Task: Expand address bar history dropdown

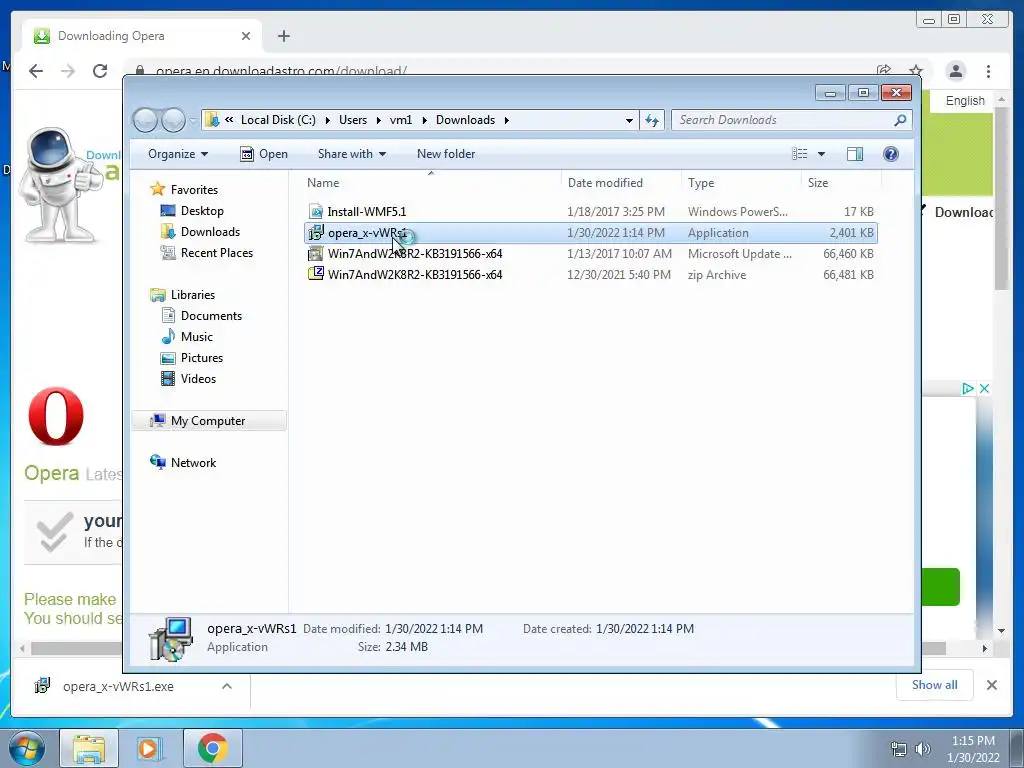Action: (629, 120)
